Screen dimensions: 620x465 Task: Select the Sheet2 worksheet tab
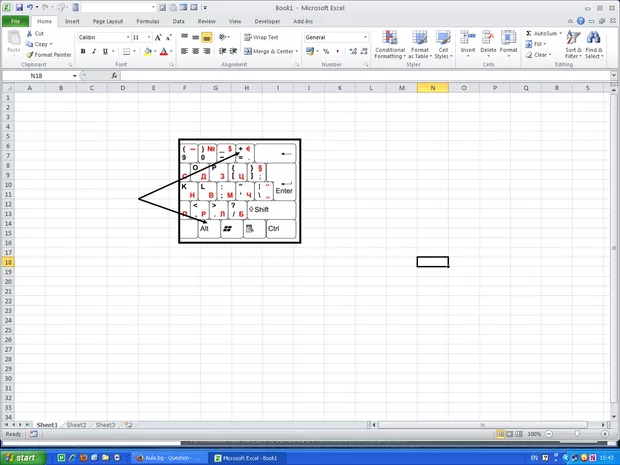coord(76,425)
